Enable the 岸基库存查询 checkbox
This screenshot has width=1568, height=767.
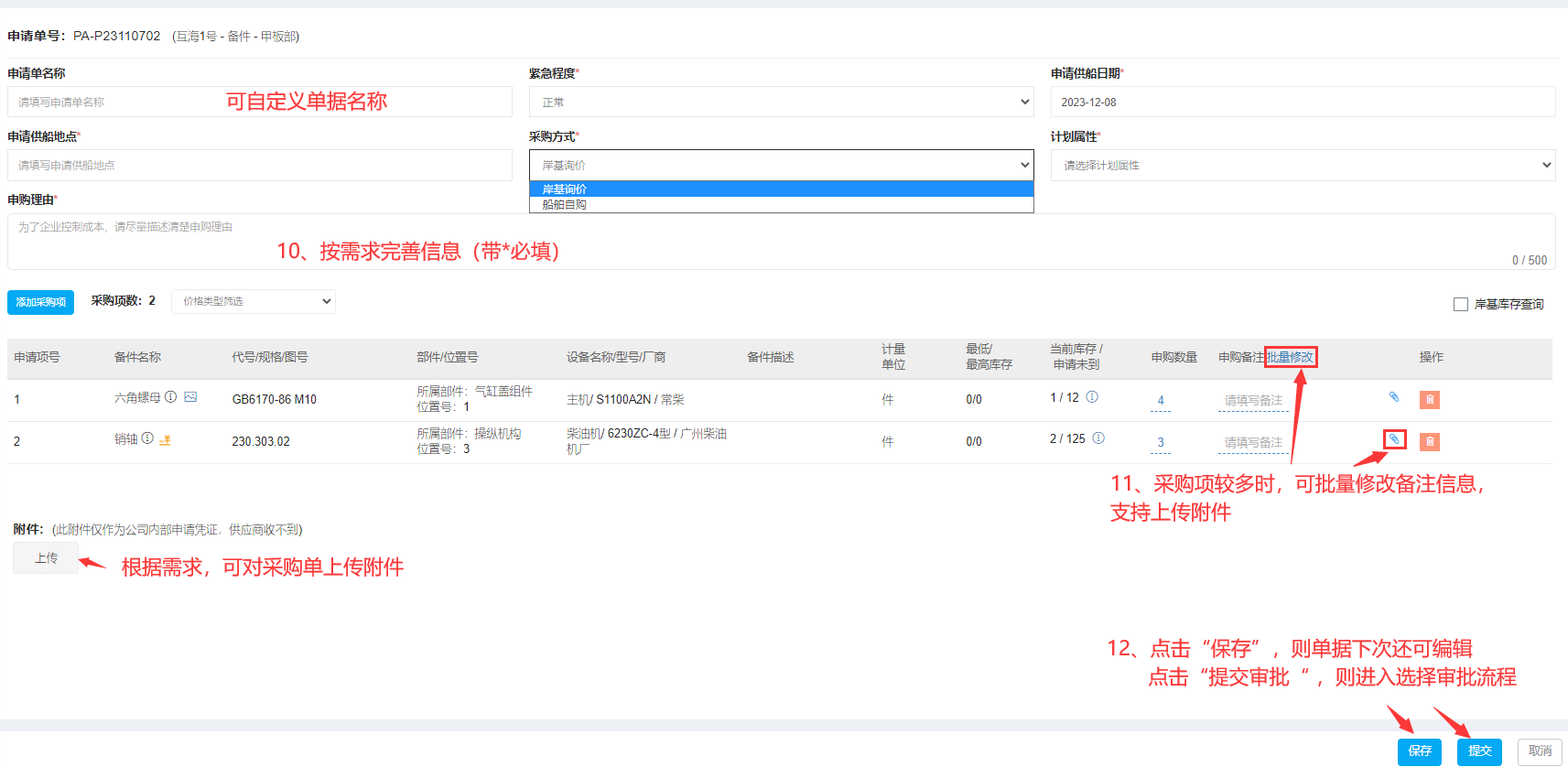pos(1461,305)
